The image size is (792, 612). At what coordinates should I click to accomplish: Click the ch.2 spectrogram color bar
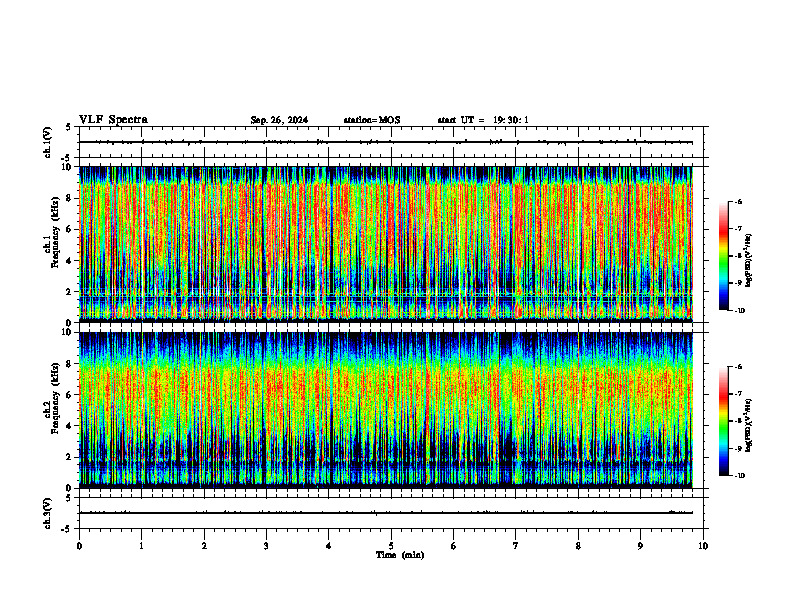[724, 421]
